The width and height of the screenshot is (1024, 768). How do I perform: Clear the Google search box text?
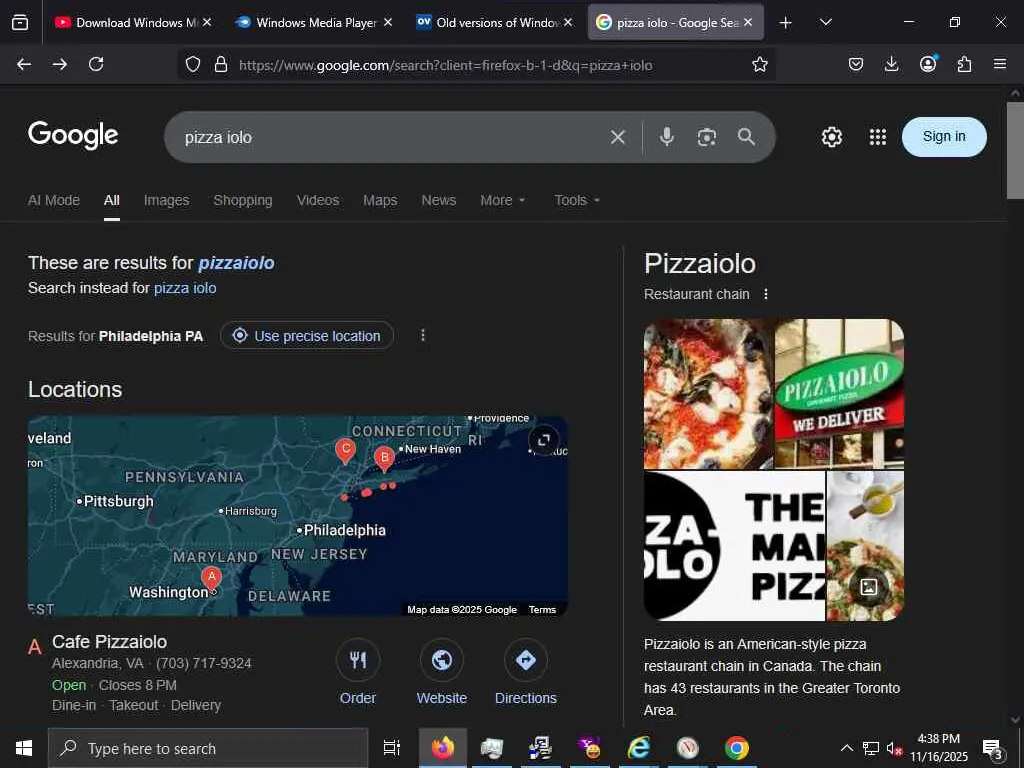pos(618,136)
